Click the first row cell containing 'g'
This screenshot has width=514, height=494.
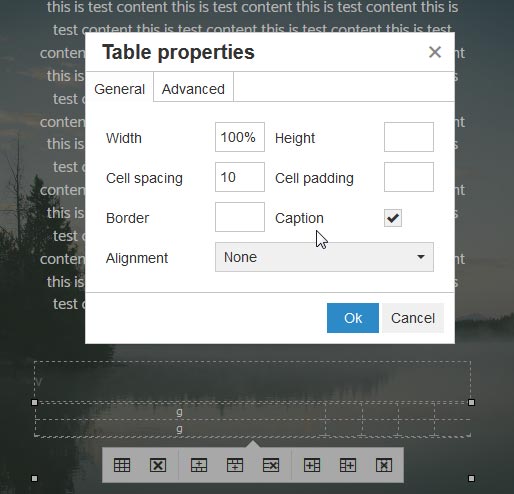[x=179, y=412]
